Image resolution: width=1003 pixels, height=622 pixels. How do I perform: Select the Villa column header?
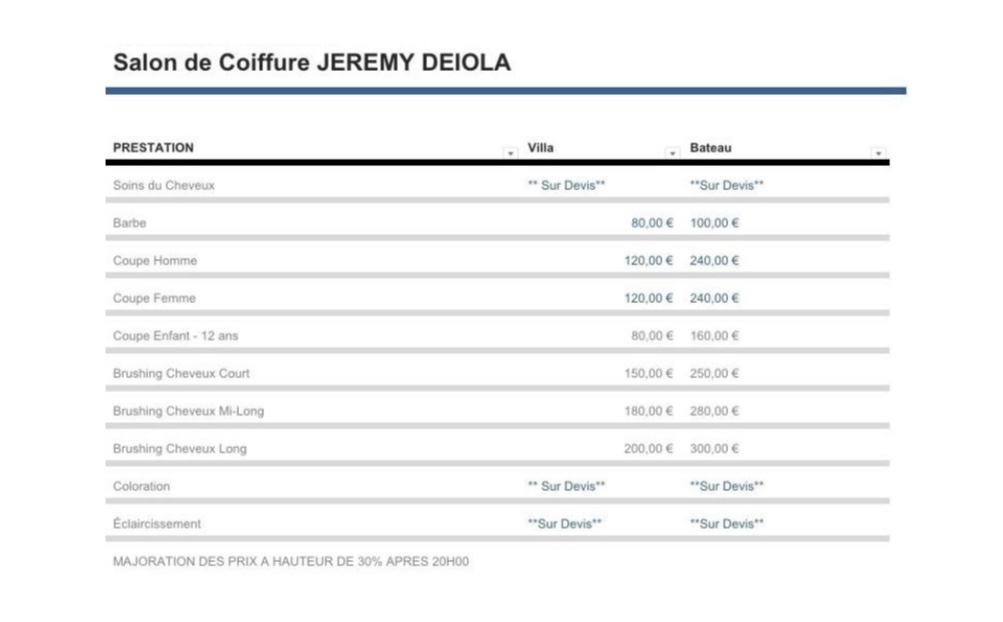[x=541, y=148]
